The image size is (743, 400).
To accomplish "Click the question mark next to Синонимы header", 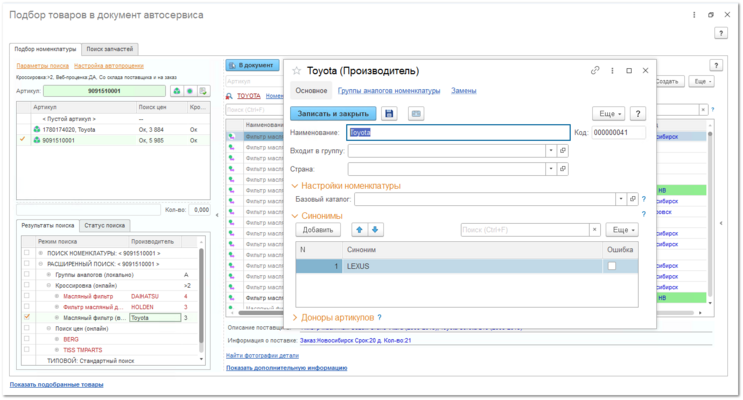I will click(x=643, y=214).
